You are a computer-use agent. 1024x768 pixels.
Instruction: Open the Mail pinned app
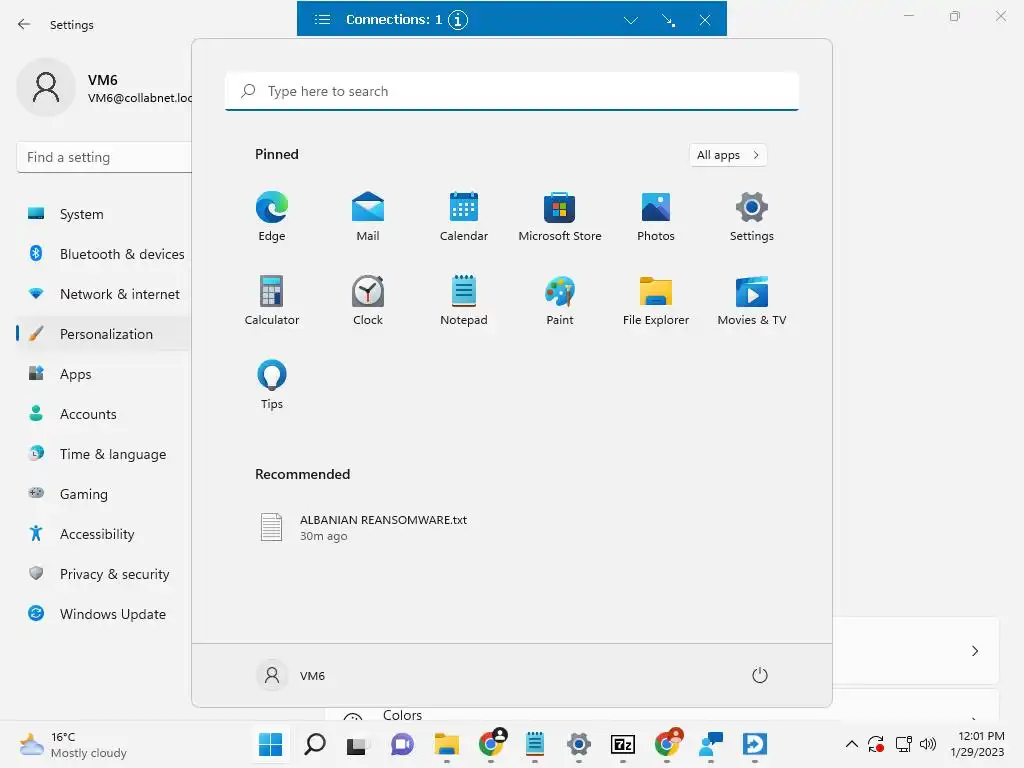[368, 216]
